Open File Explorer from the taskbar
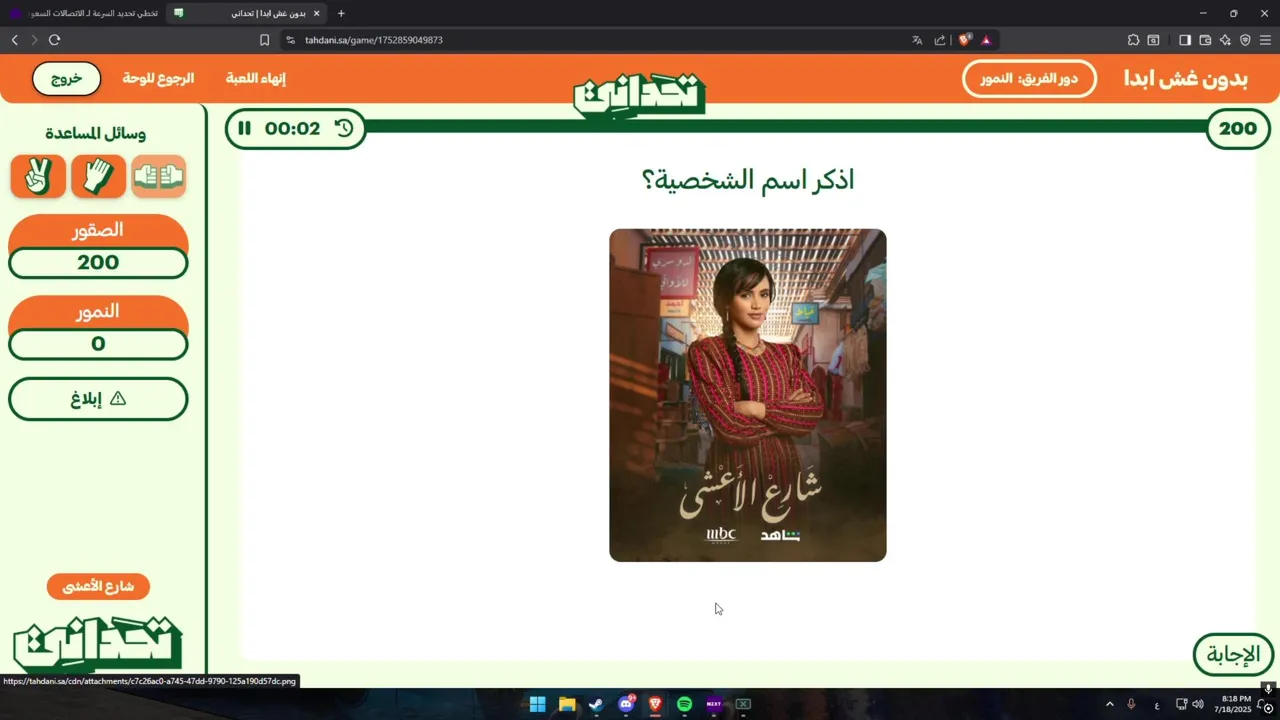1280x720 pixels. click(567, 704)
